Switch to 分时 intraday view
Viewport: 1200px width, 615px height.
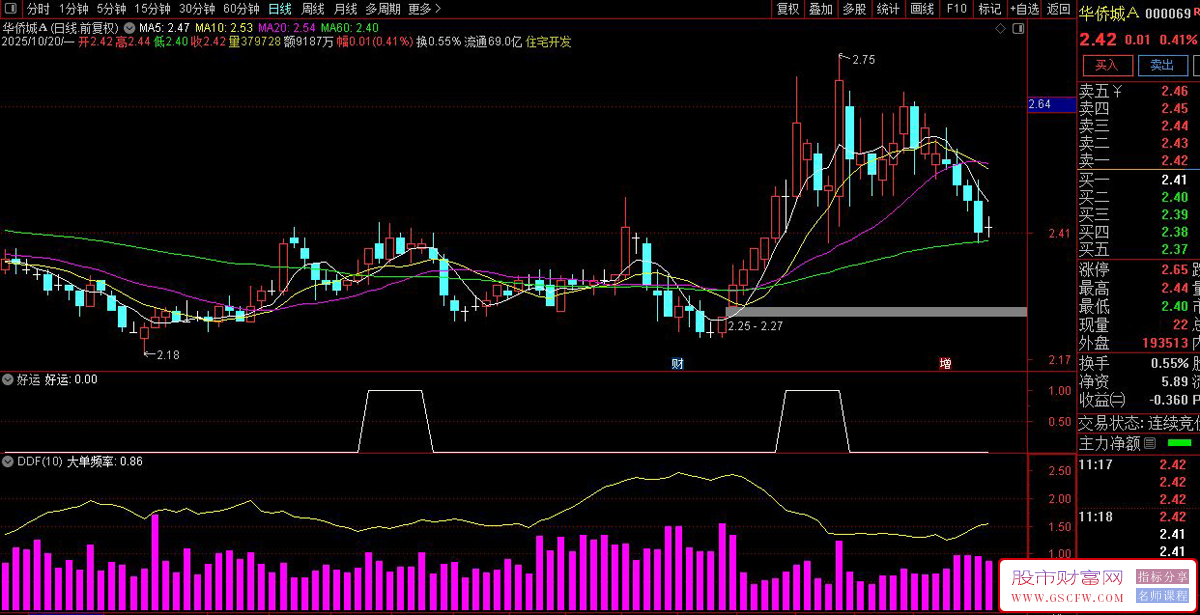38,9
